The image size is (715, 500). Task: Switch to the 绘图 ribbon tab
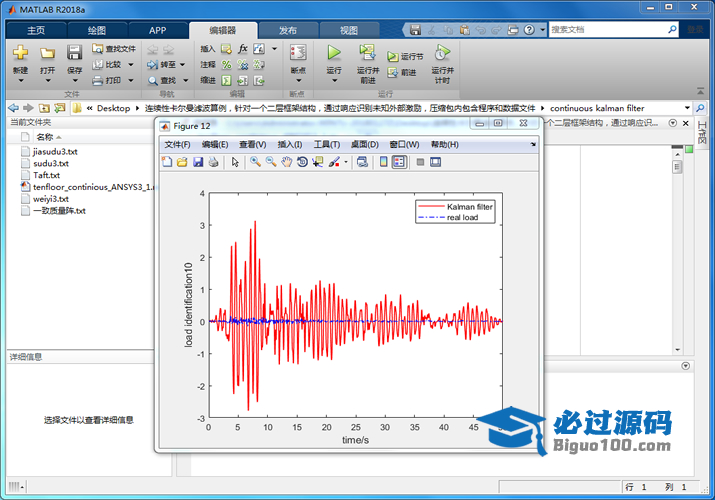pyautogui.click(x=97, y=30)
